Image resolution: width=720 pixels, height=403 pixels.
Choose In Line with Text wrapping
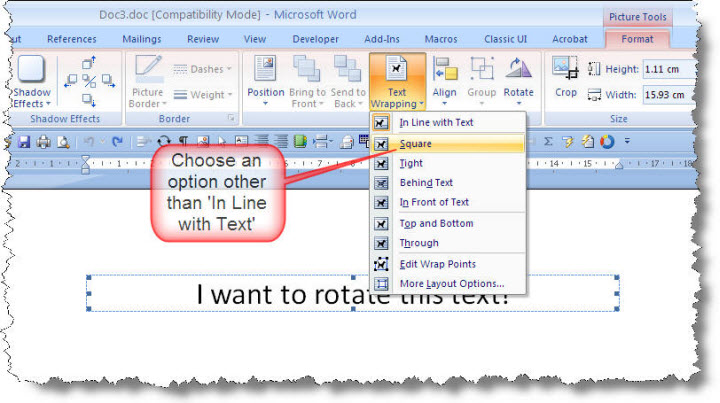click(x=448, y=123)
